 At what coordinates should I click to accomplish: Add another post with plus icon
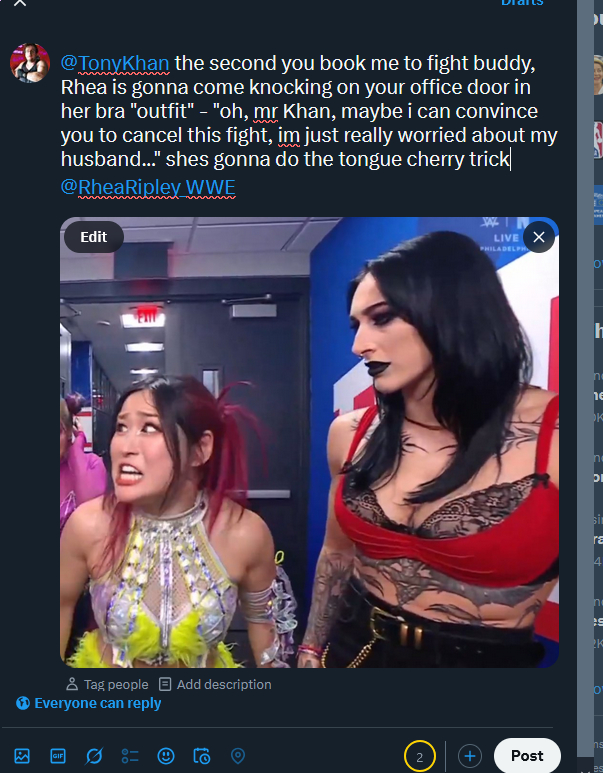coord(470,756)
